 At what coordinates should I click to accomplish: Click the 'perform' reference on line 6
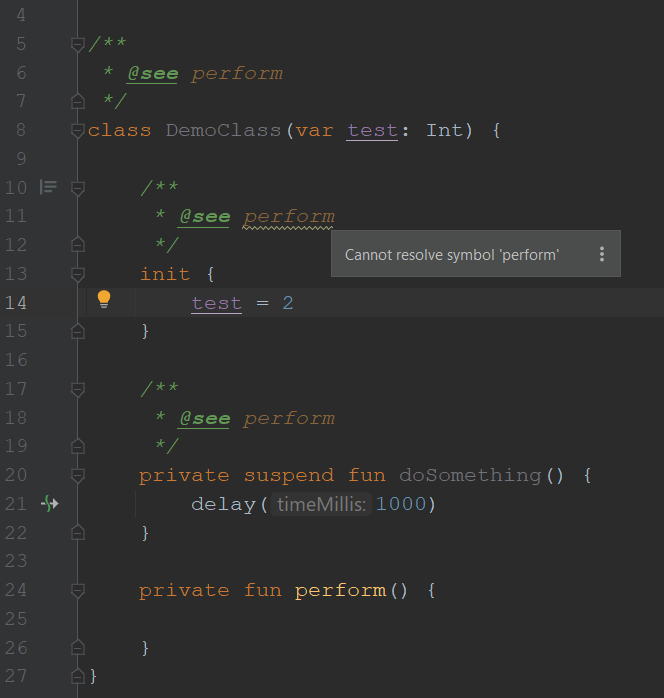237,74
